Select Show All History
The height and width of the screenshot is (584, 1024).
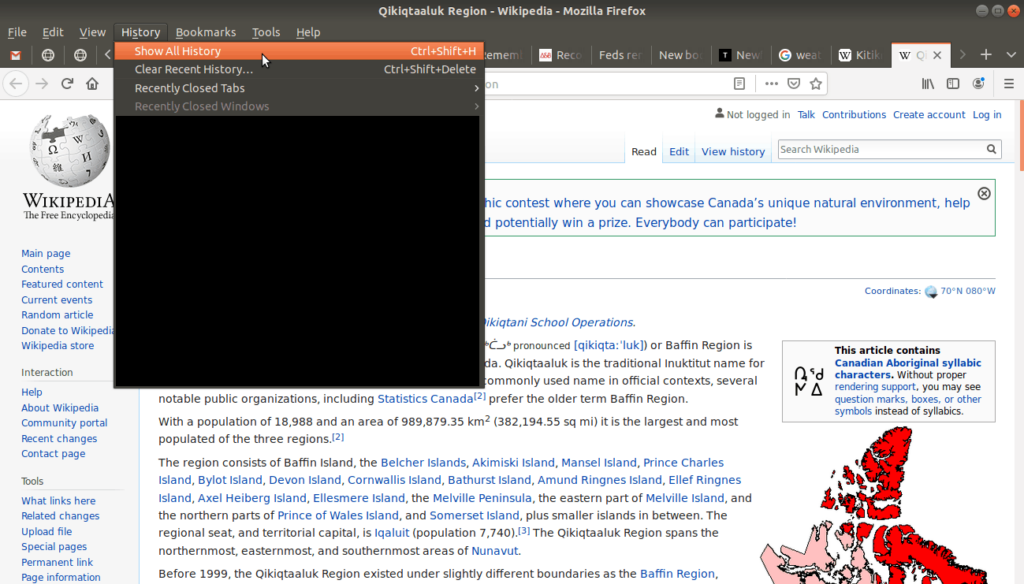[298, 51]
